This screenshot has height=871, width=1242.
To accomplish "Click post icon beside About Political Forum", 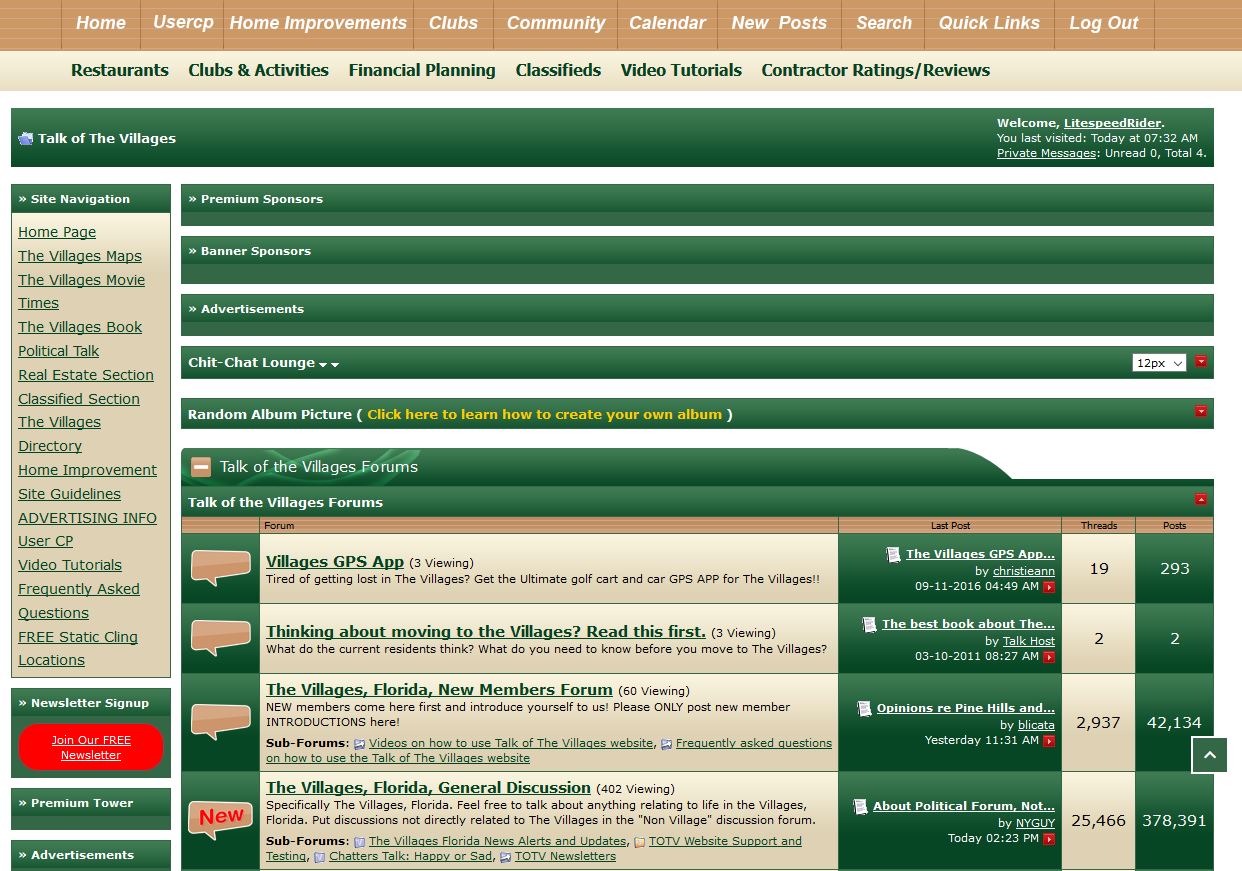I will click(860, 806).
